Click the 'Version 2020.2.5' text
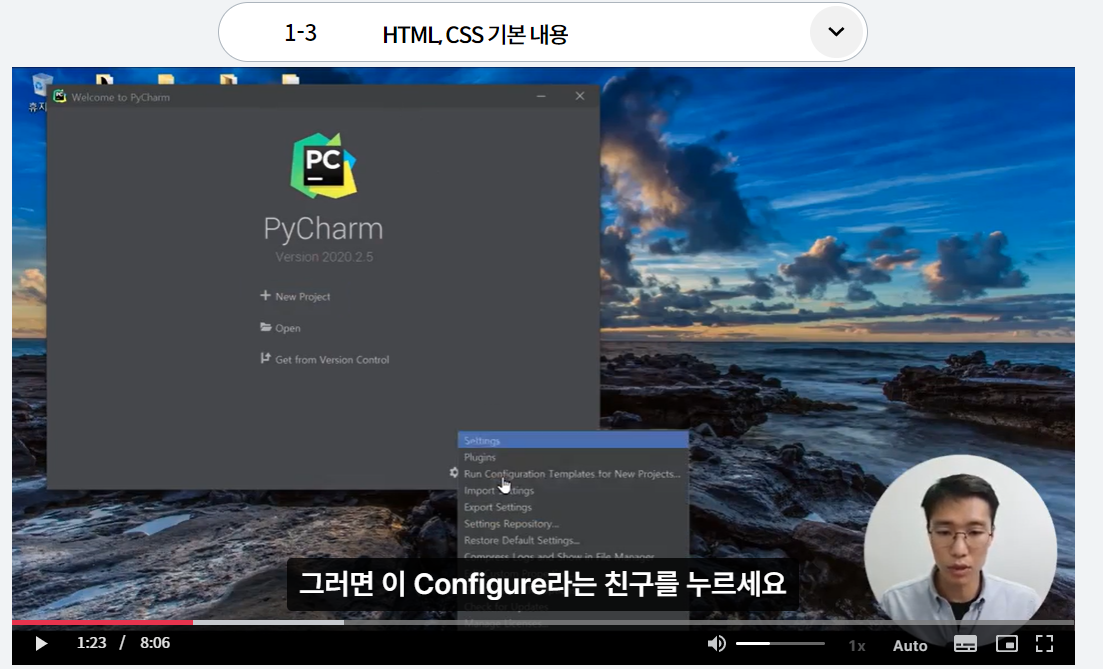The image size is (1103, 669). 324,257
